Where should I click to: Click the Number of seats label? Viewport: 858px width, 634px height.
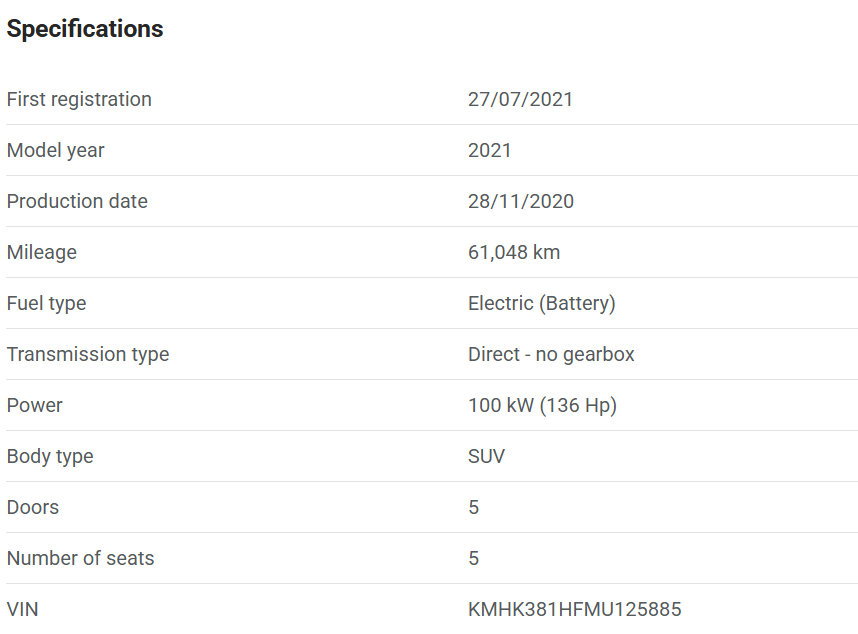[80, 558]
